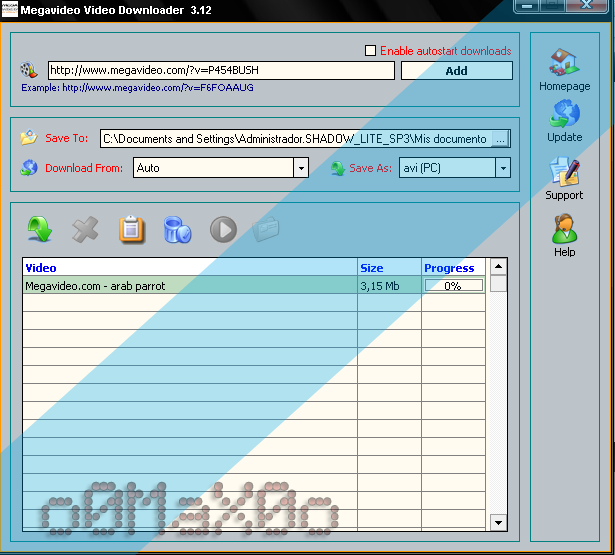Screen dimensions: 615x555
Task: Click the Update globe icon
Action: [x=564, y=113]
